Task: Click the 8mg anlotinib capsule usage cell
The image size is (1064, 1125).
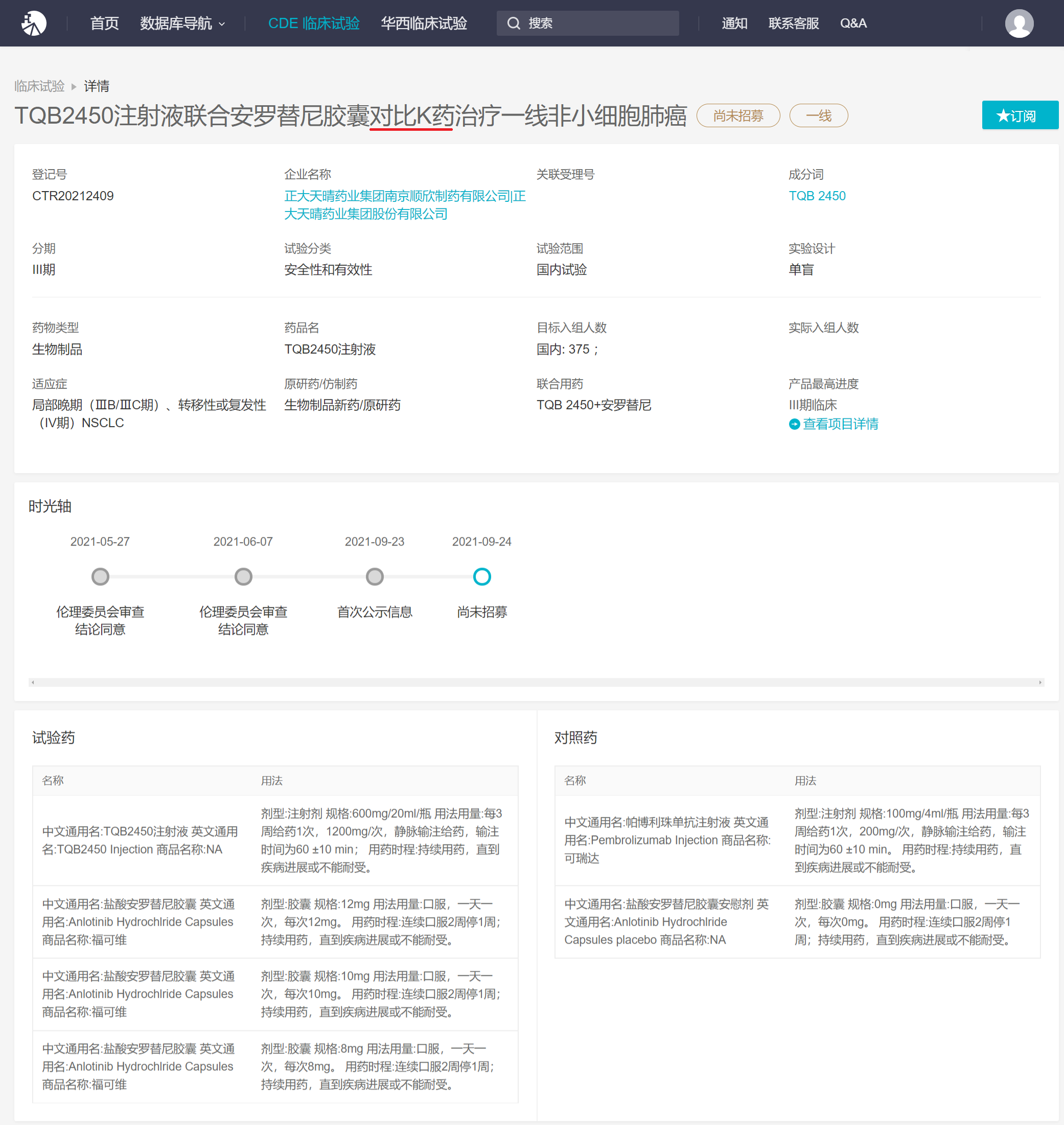Action: (x=384, y=1067)
